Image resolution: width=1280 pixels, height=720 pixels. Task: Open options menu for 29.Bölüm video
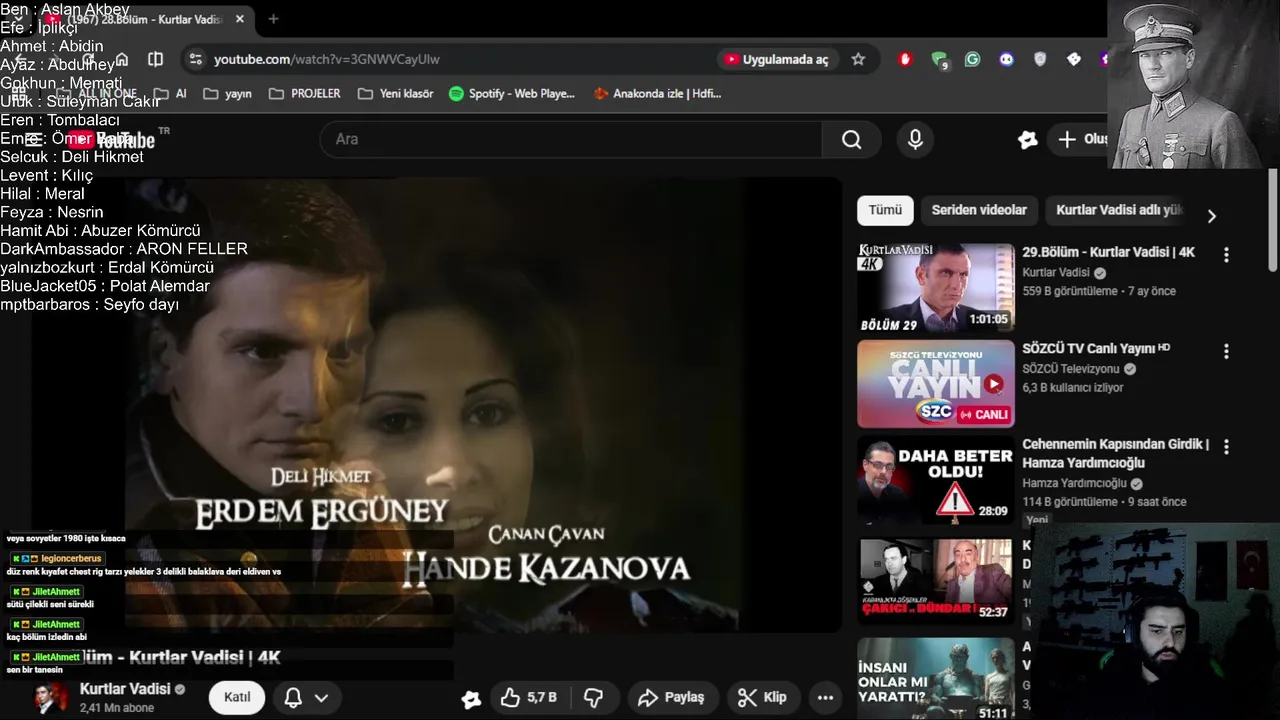point(1226,255)
